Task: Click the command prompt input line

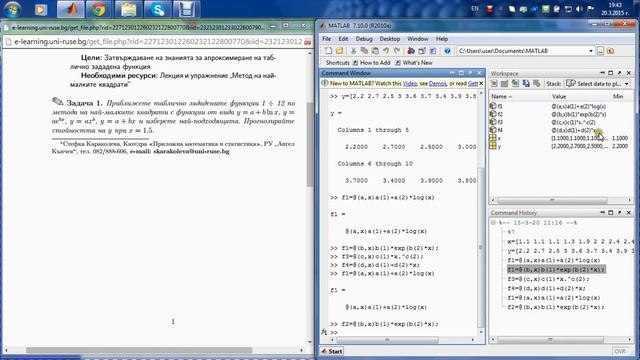Action: tap(404, 333)
